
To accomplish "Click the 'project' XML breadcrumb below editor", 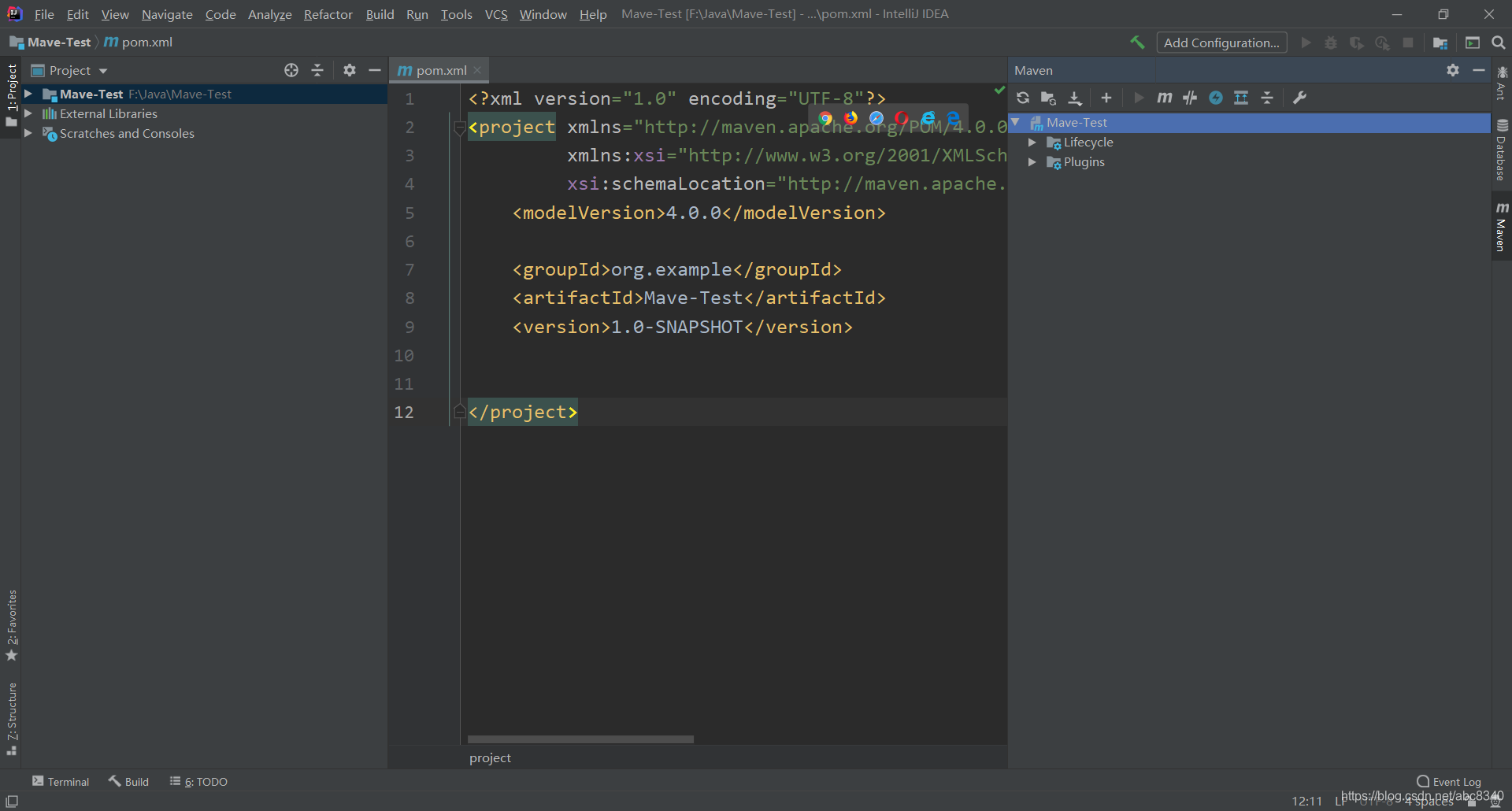I will (x=490, y=757).
